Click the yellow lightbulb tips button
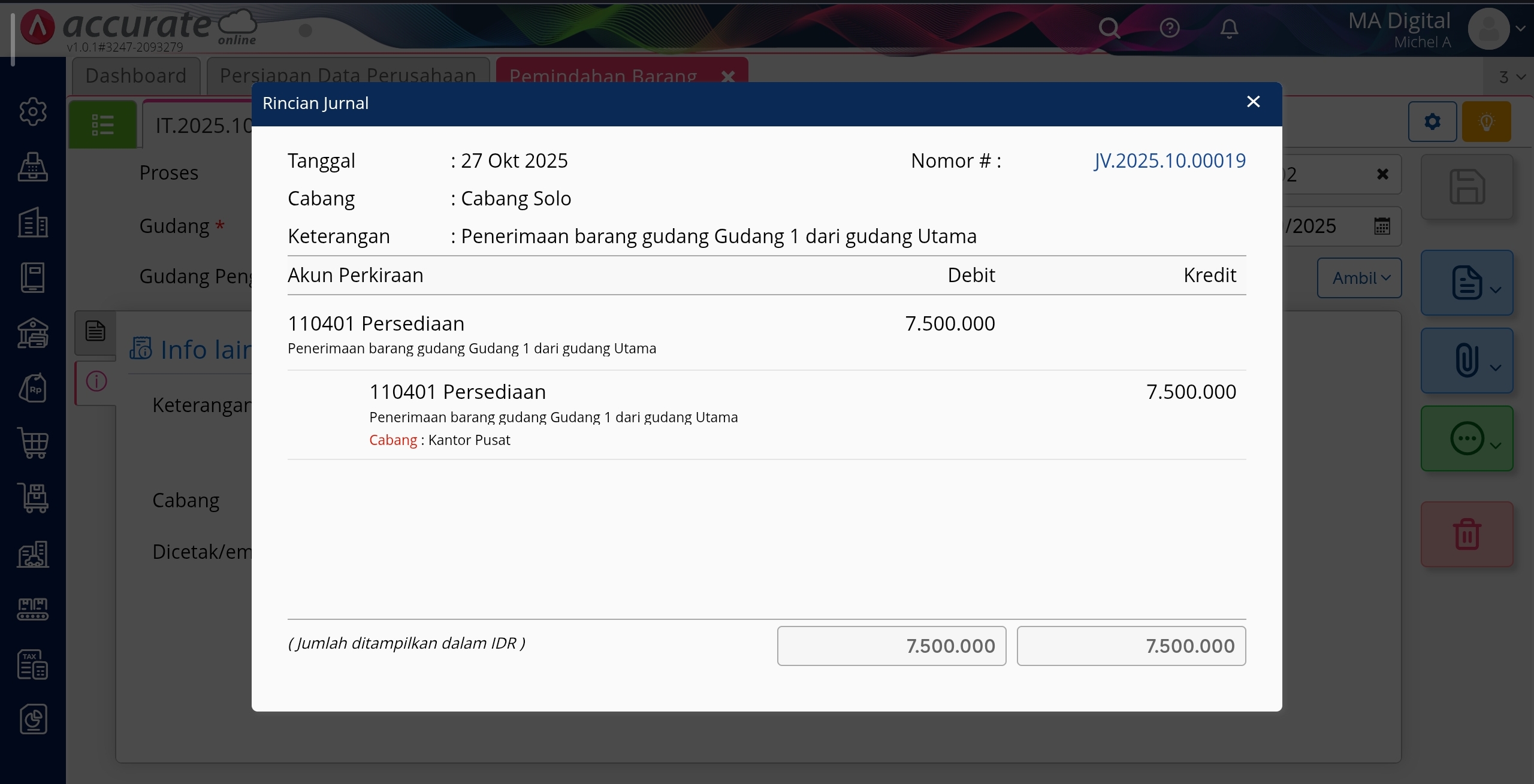 point(1486,122)
